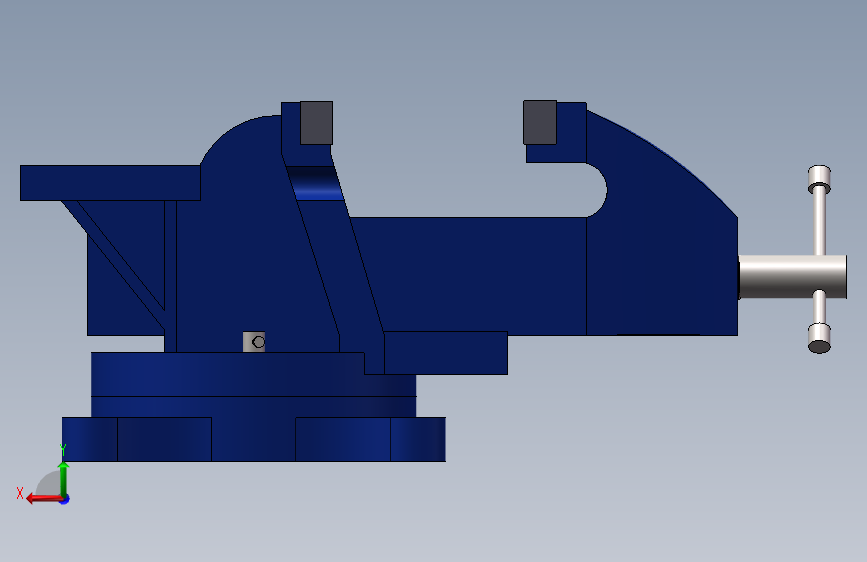Click the red X axis label
The height and width of the screenshot is (562, 867).
[20, 493]
